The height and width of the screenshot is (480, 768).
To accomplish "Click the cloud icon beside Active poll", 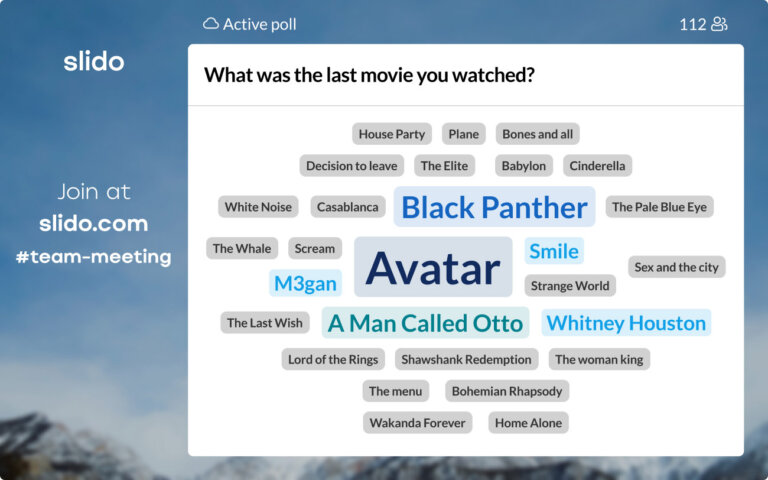I will click(x=211, y=24).
